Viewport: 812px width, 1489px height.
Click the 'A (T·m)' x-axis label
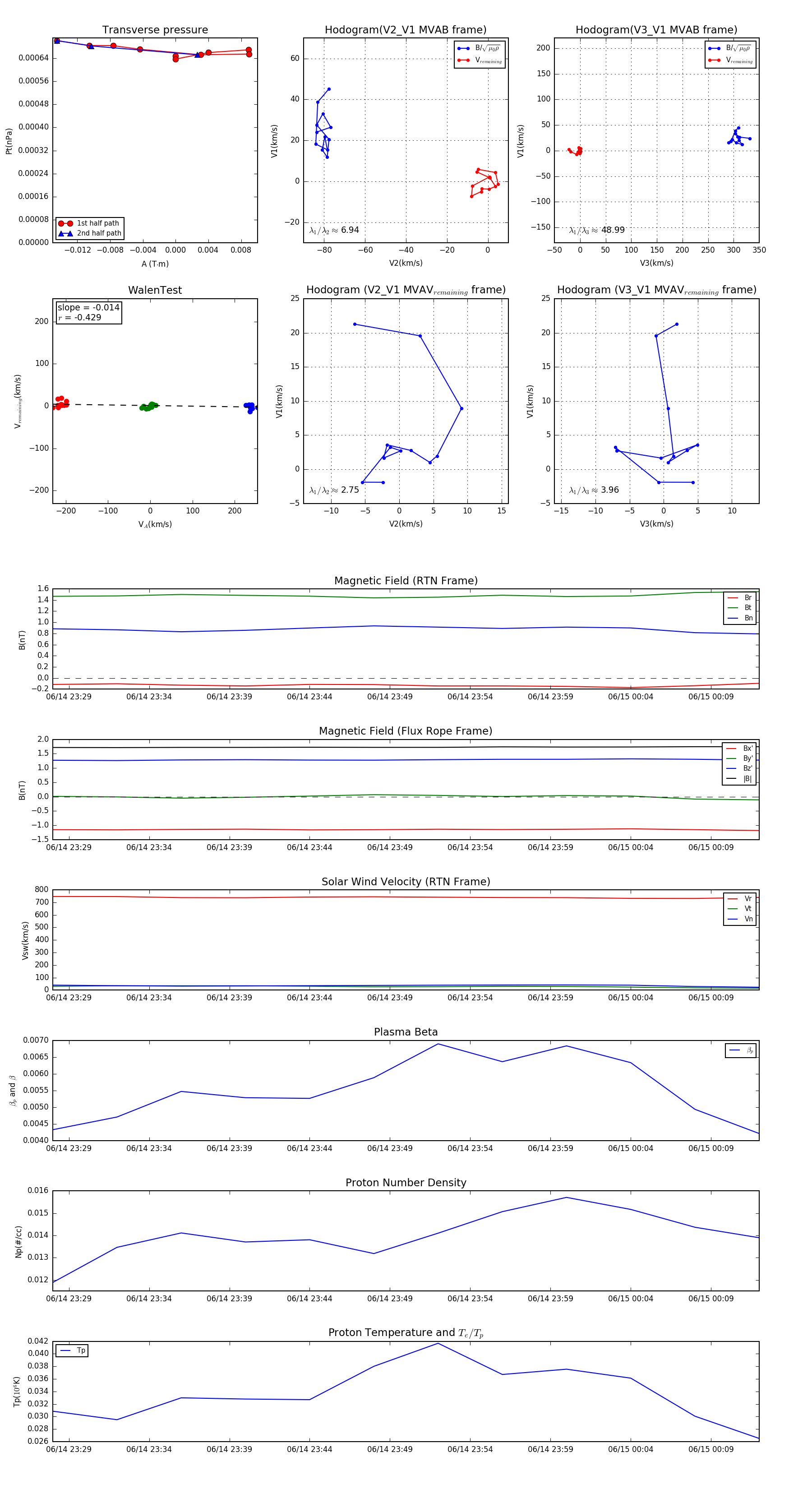pyautogui.click(x=155, y=264)
